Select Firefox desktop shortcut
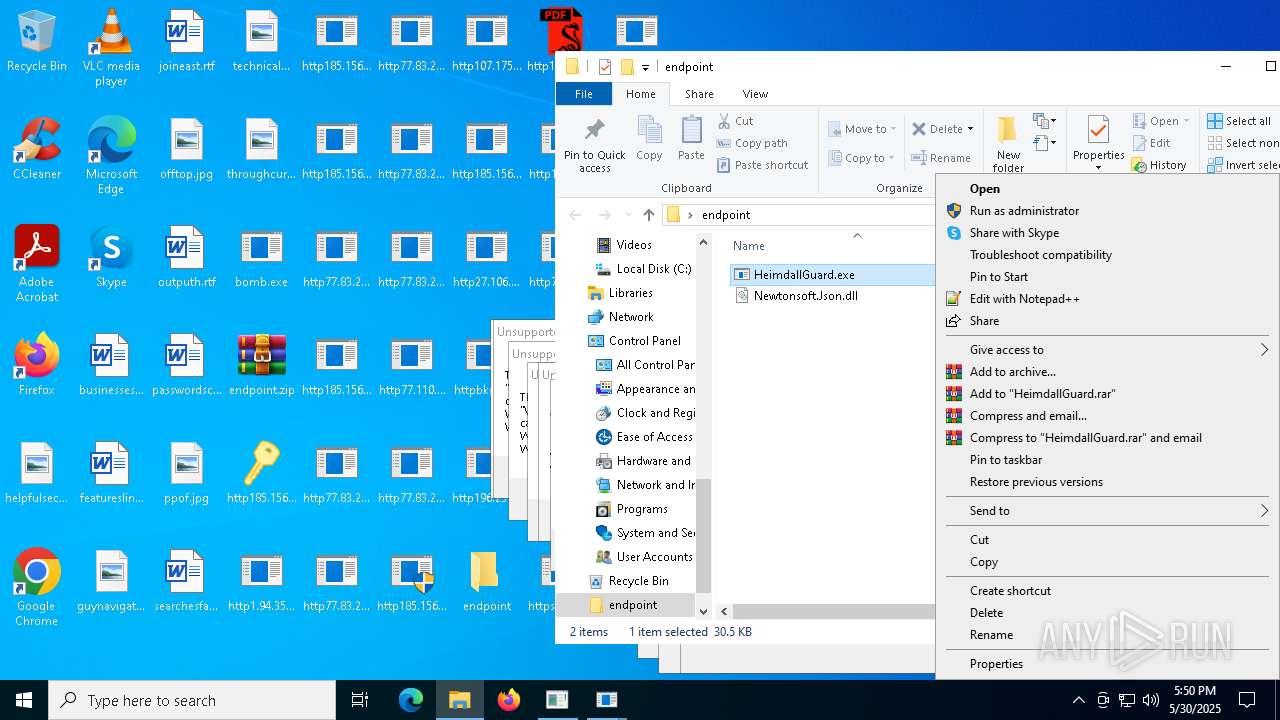 pos(37,366)
